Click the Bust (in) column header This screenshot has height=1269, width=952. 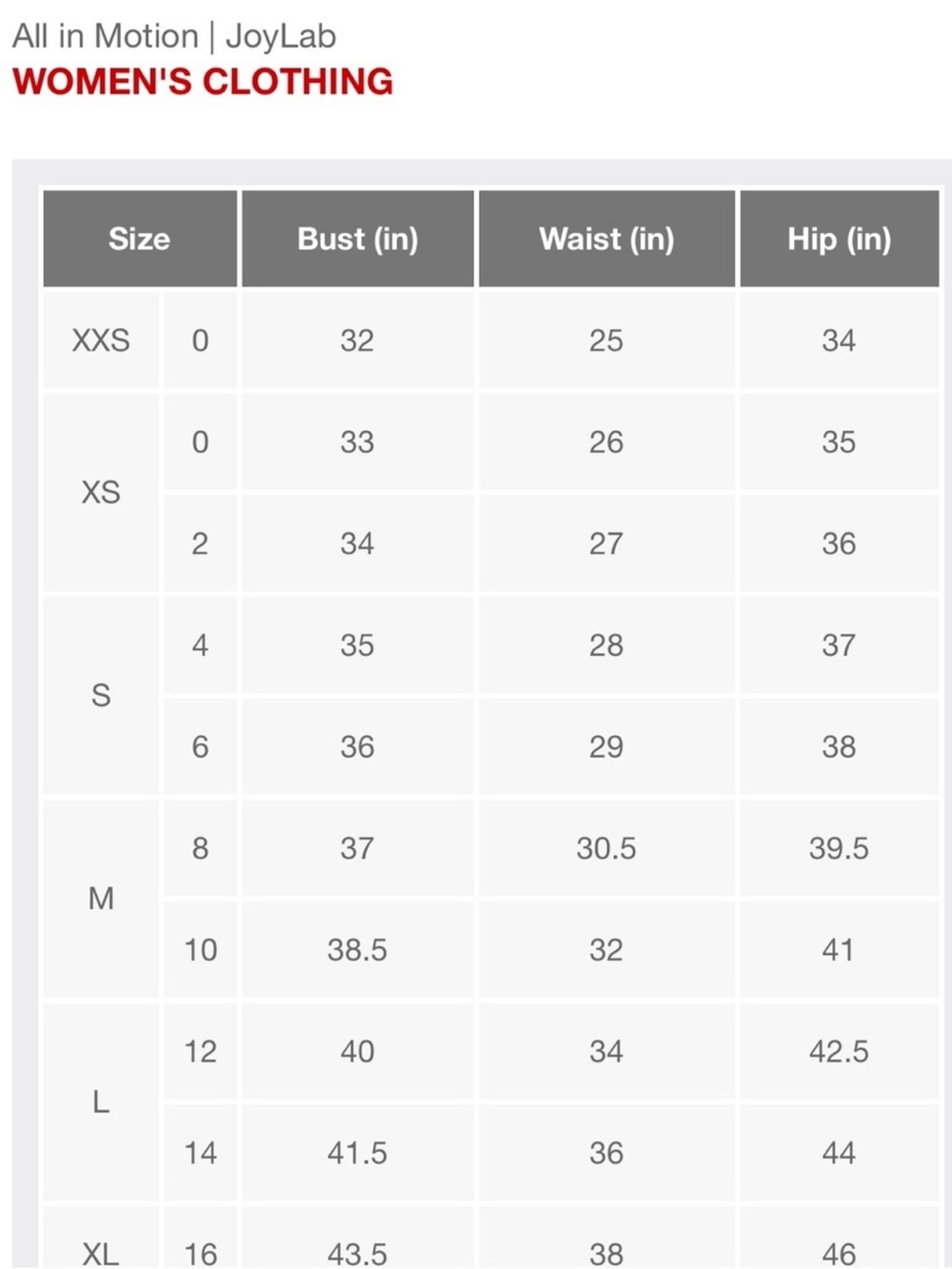click(357, 238)
